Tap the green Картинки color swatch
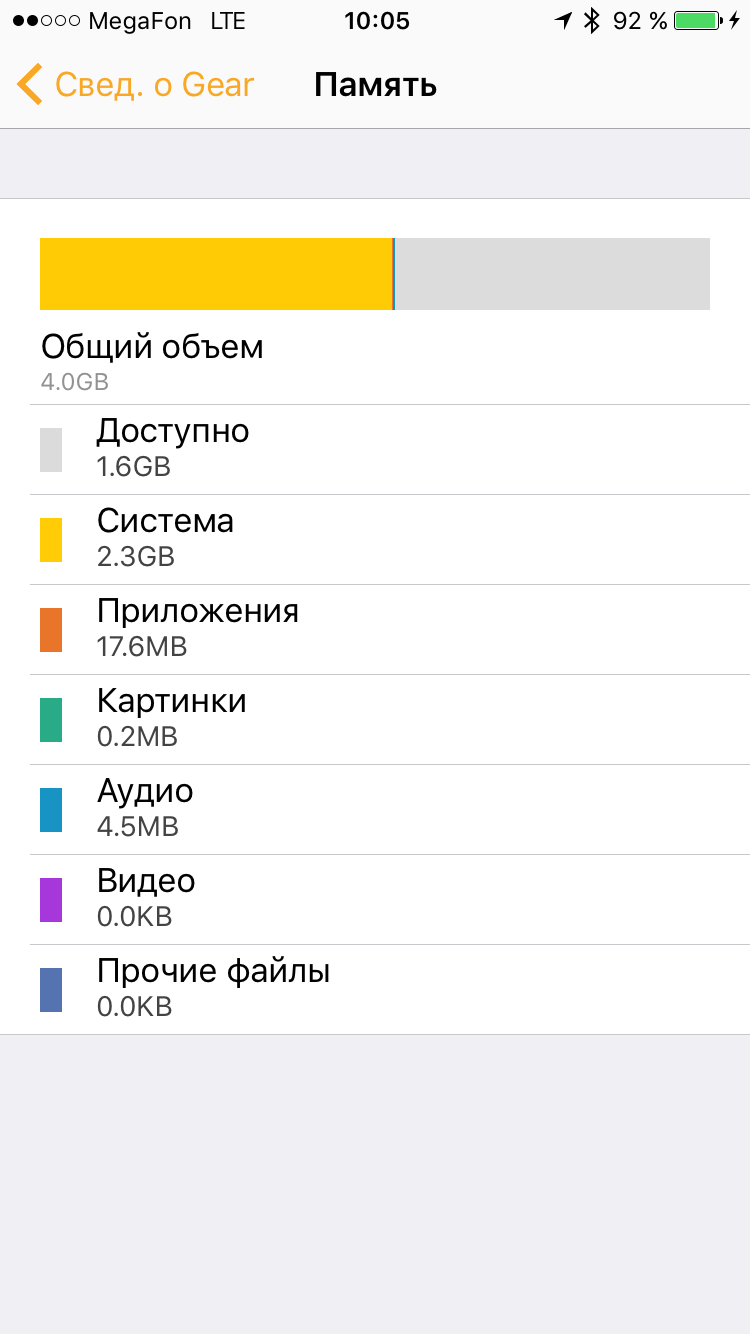 (x=51, y=720)
